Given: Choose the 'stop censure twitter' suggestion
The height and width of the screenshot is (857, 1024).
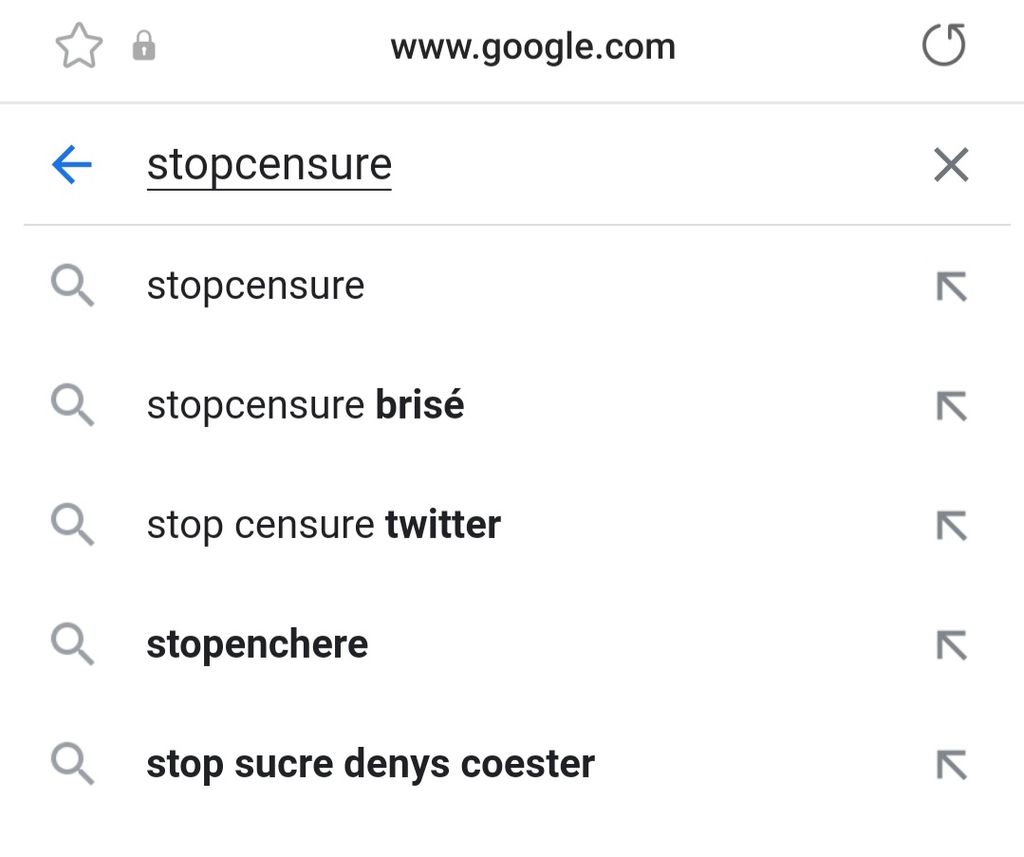Looking at the screenshot, I should pyautogui.click(x=323, y=525).
